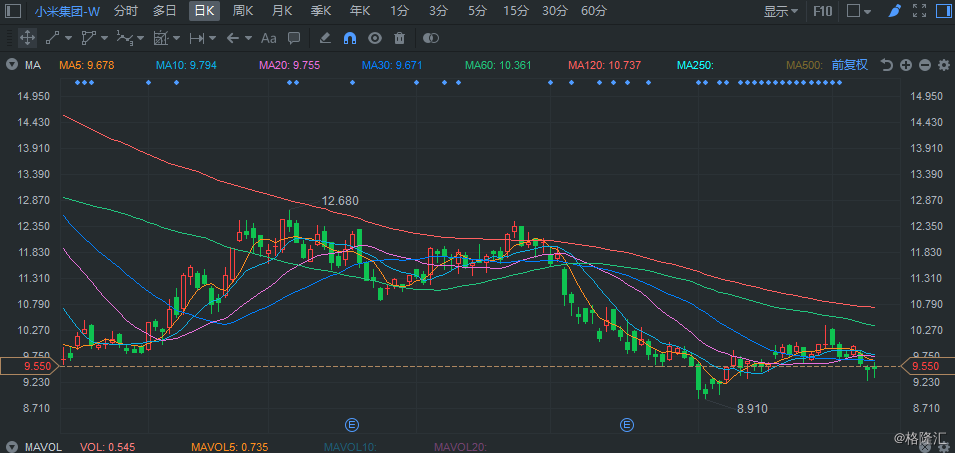Toggle the left sidebar panel
The height and width of the screenshot is (453, 955).
[x=12, y=10]
